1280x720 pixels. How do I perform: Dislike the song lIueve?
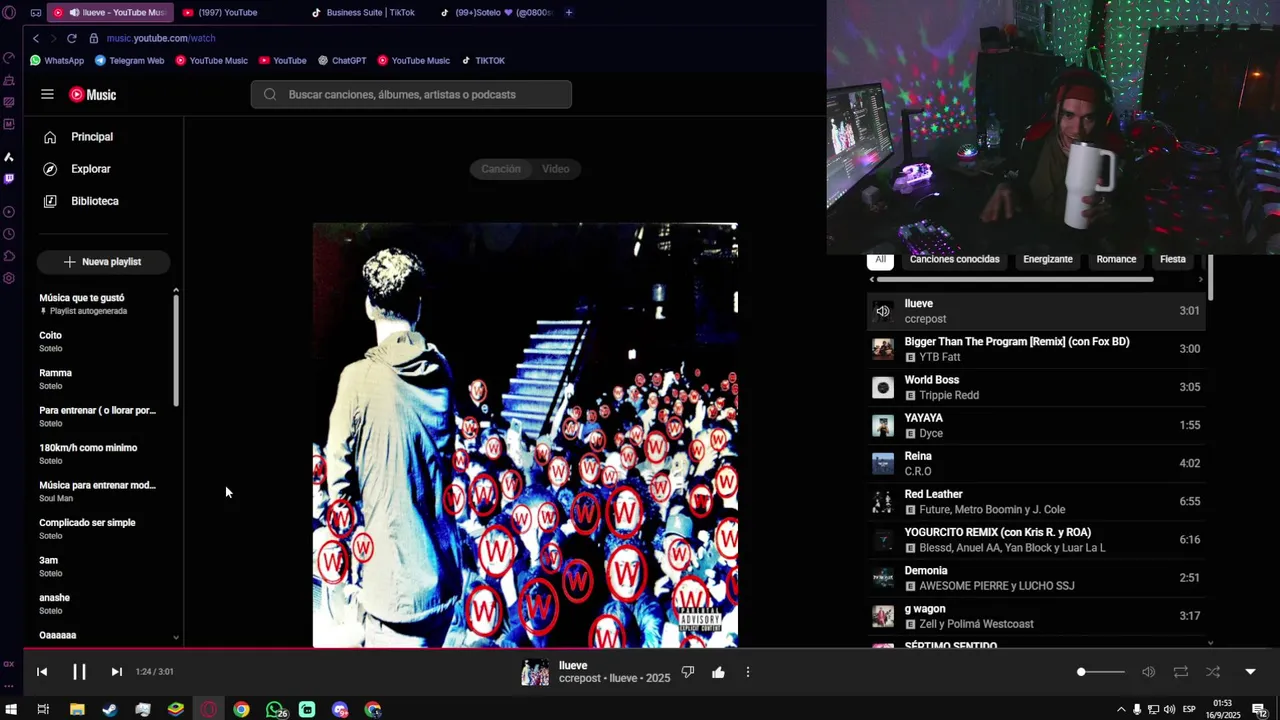tap(688, 672)
